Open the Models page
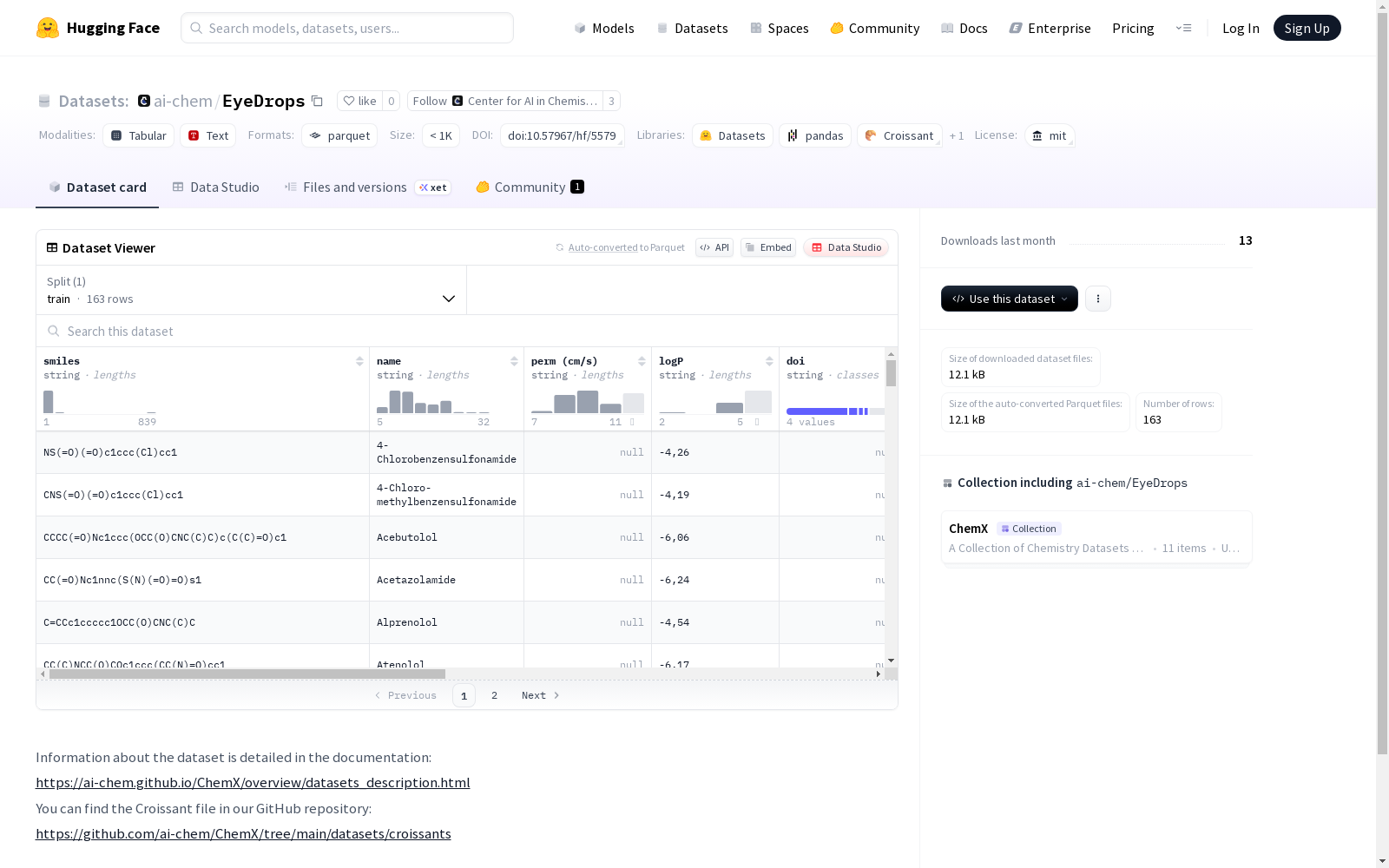This screenshot has width=1389, height=868. pyautogui.click(x=604, y=28)
